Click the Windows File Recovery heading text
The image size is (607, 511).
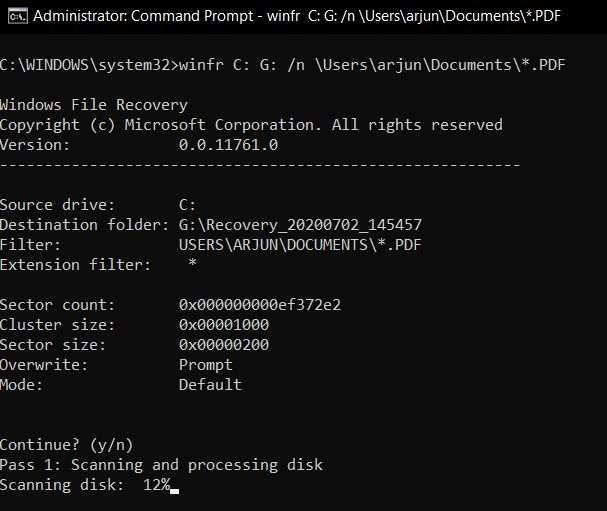94,105
